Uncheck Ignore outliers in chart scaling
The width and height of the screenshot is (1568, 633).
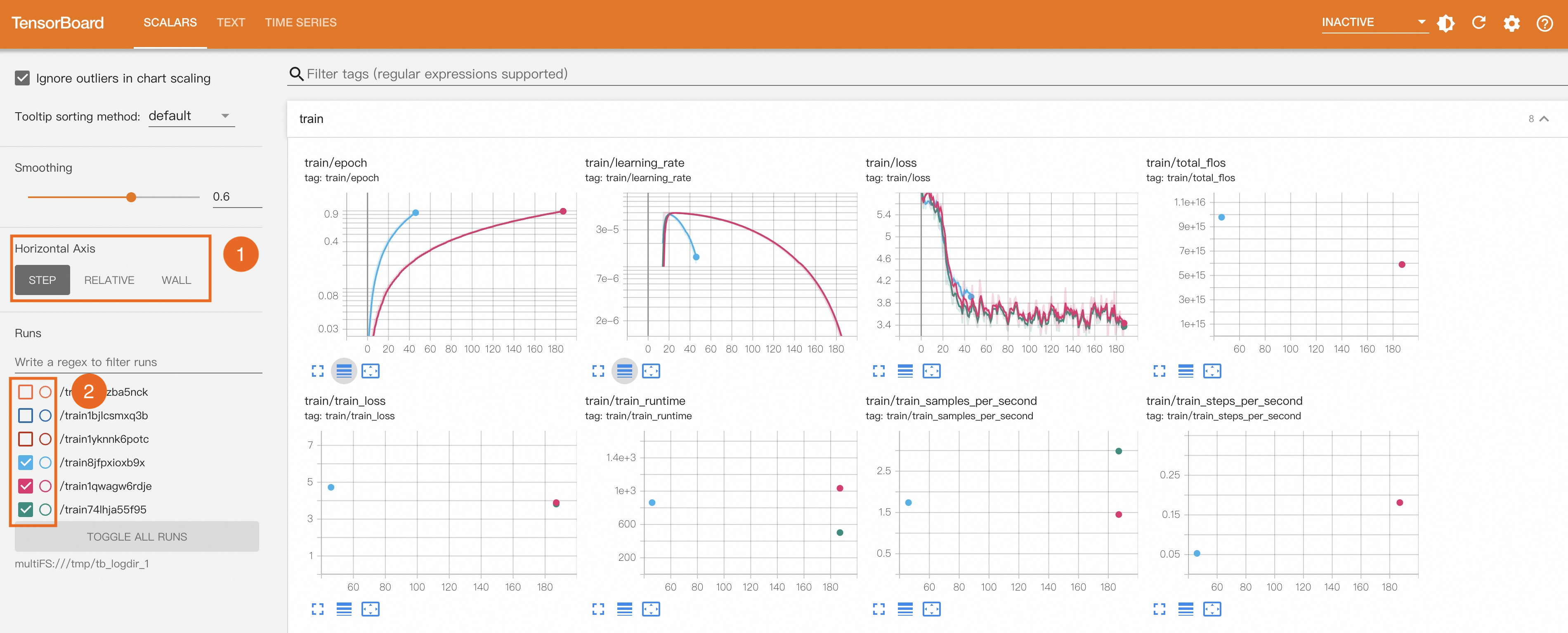coord(23,78)
